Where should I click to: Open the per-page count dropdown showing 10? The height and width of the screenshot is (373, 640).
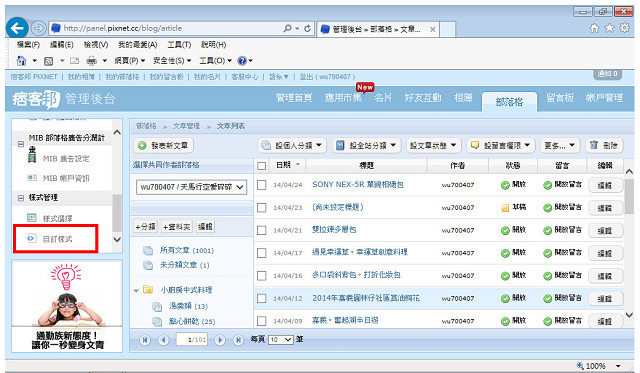pyautogui.click(x=281, y=340)
